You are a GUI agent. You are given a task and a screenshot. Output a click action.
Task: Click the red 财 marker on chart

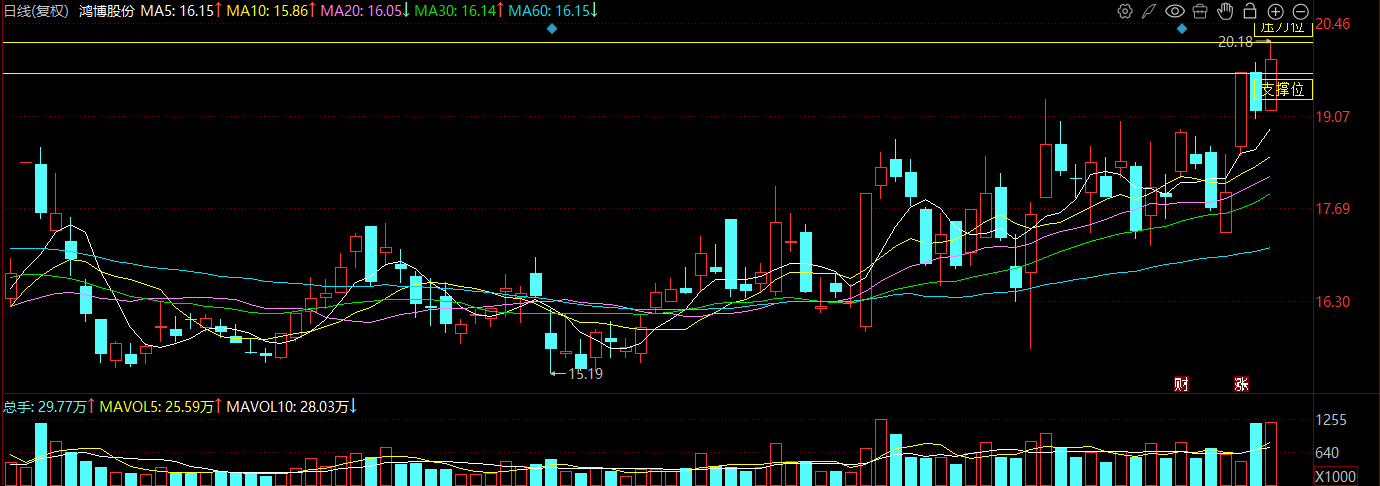click(1181, 384)
